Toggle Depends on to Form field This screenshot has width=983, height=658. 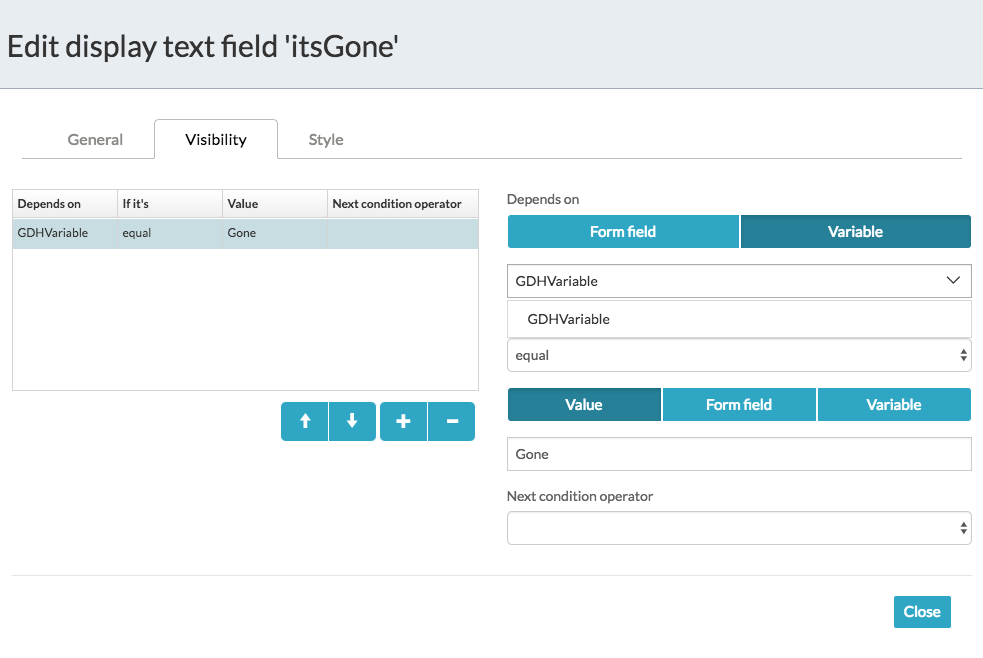click(x=623, y=231)
